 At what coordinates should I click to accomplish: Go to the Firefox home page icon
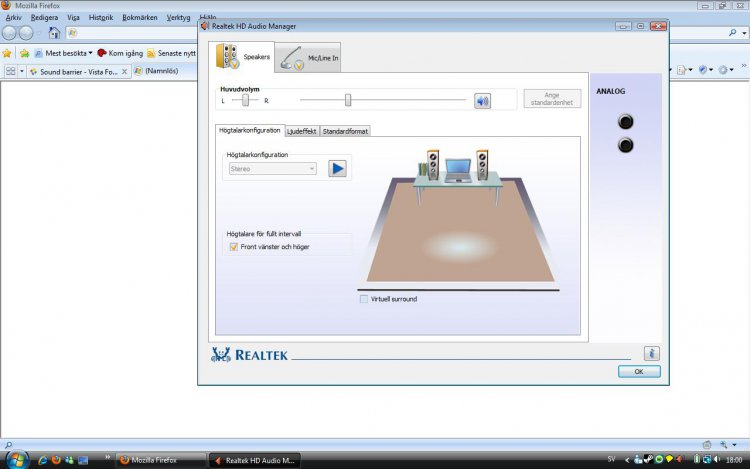(55, 33)
